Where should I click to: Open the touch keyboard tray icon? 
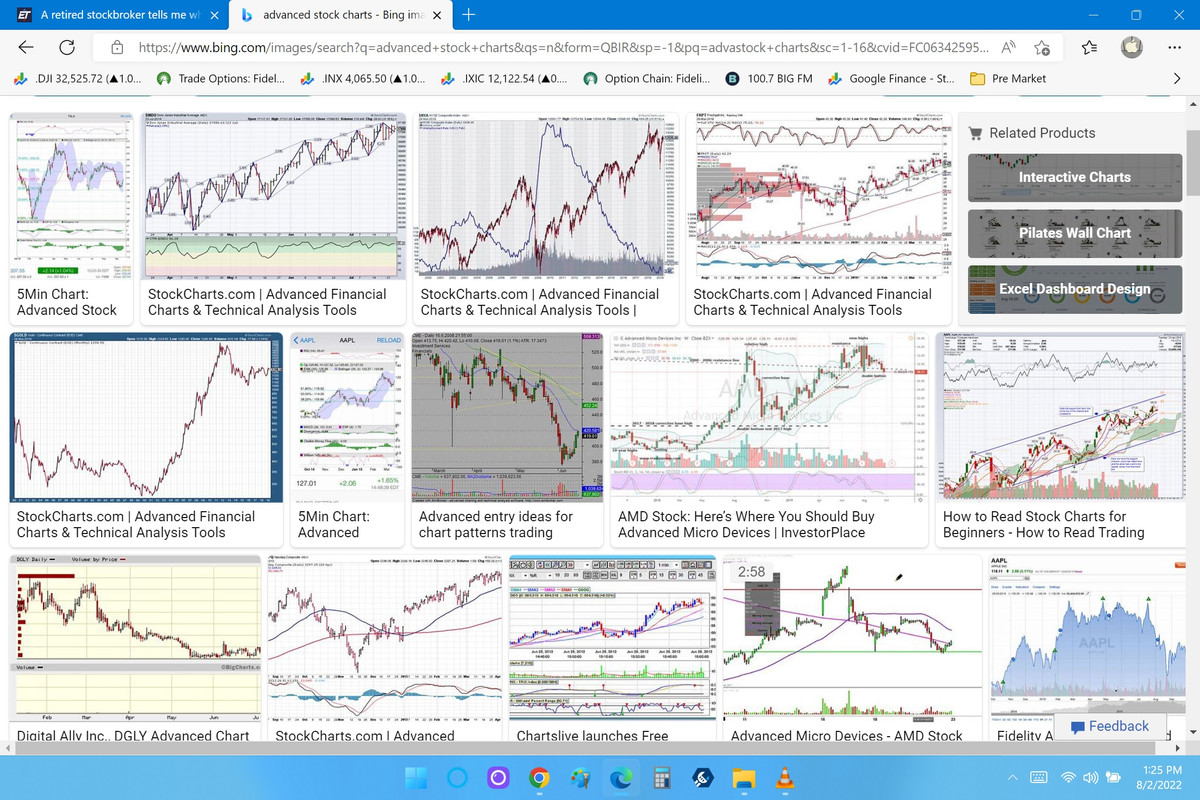coord(1038,778)
